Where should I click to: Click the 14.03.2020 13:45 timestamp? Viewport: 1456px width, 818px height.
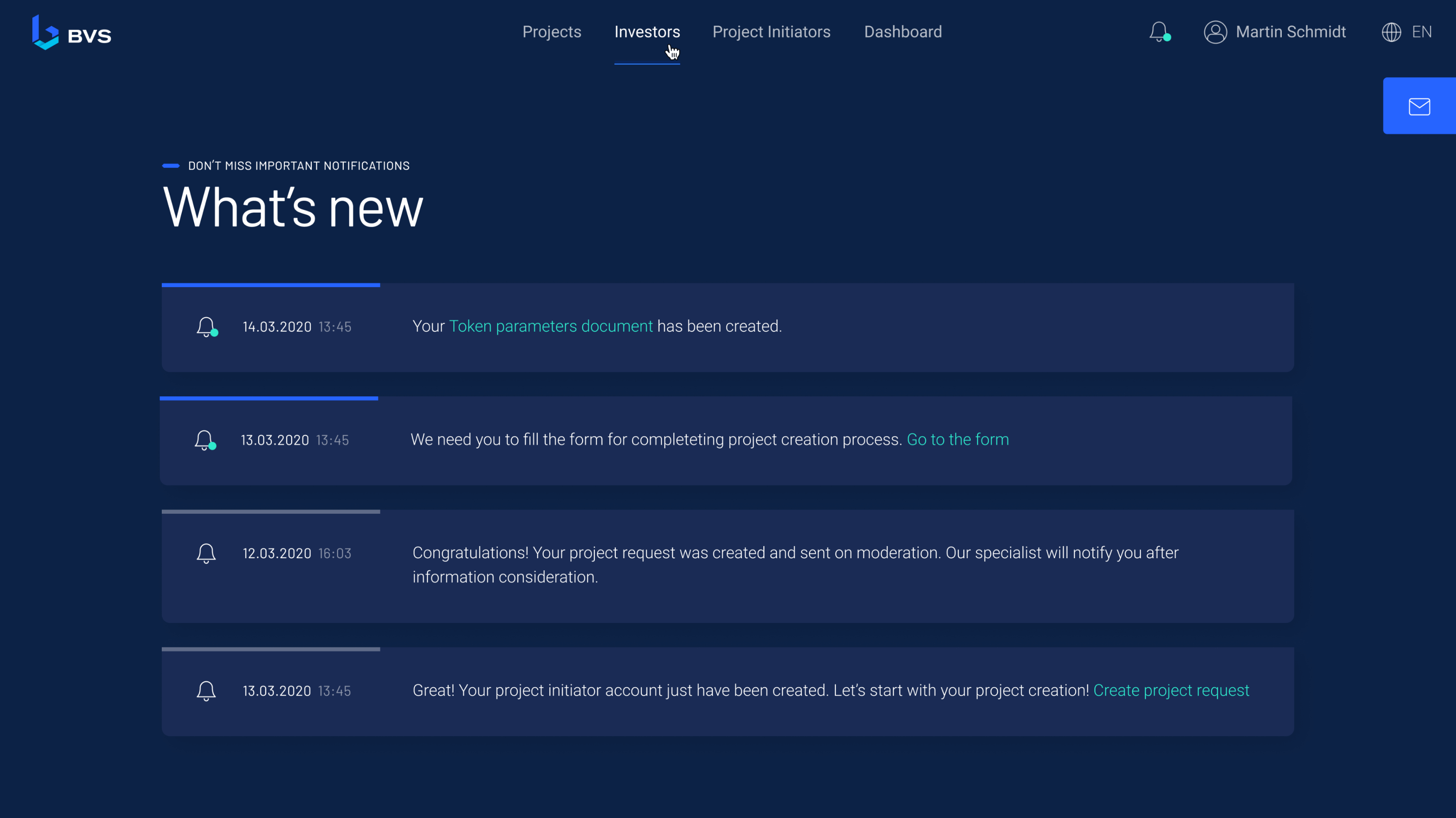[297, 327]
